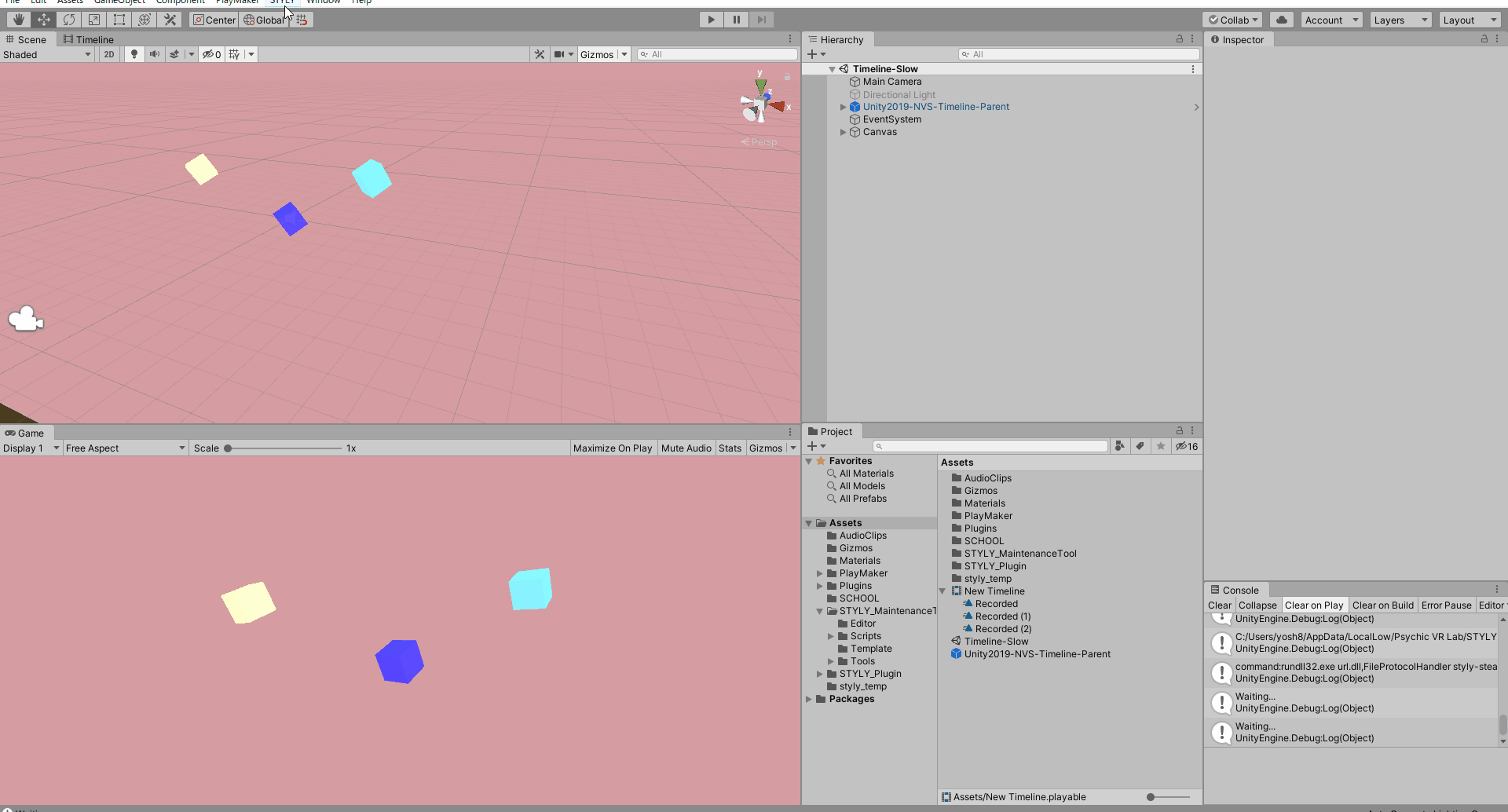Select the Rotate tool
This screenshot has width=1508, height=812.
coord(68,20)
